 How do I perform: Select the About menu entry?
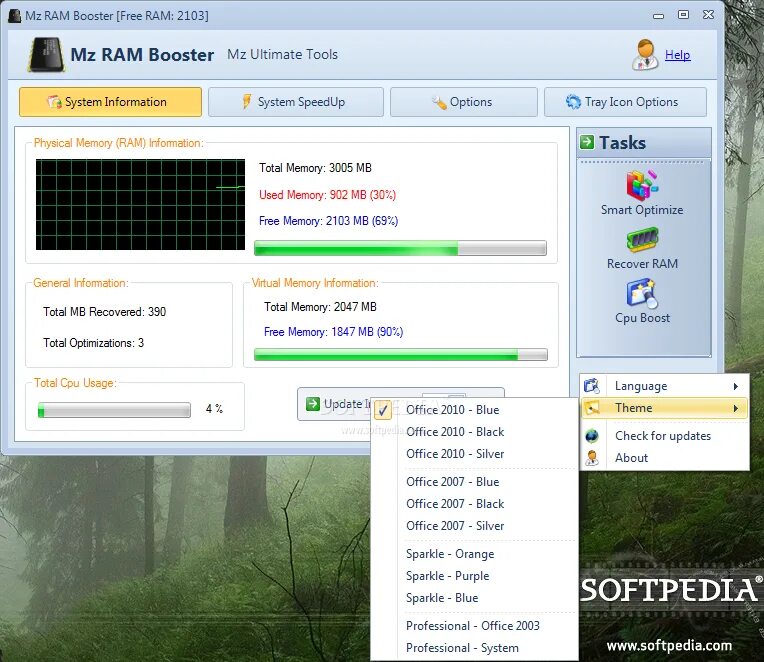pos(665,457)
